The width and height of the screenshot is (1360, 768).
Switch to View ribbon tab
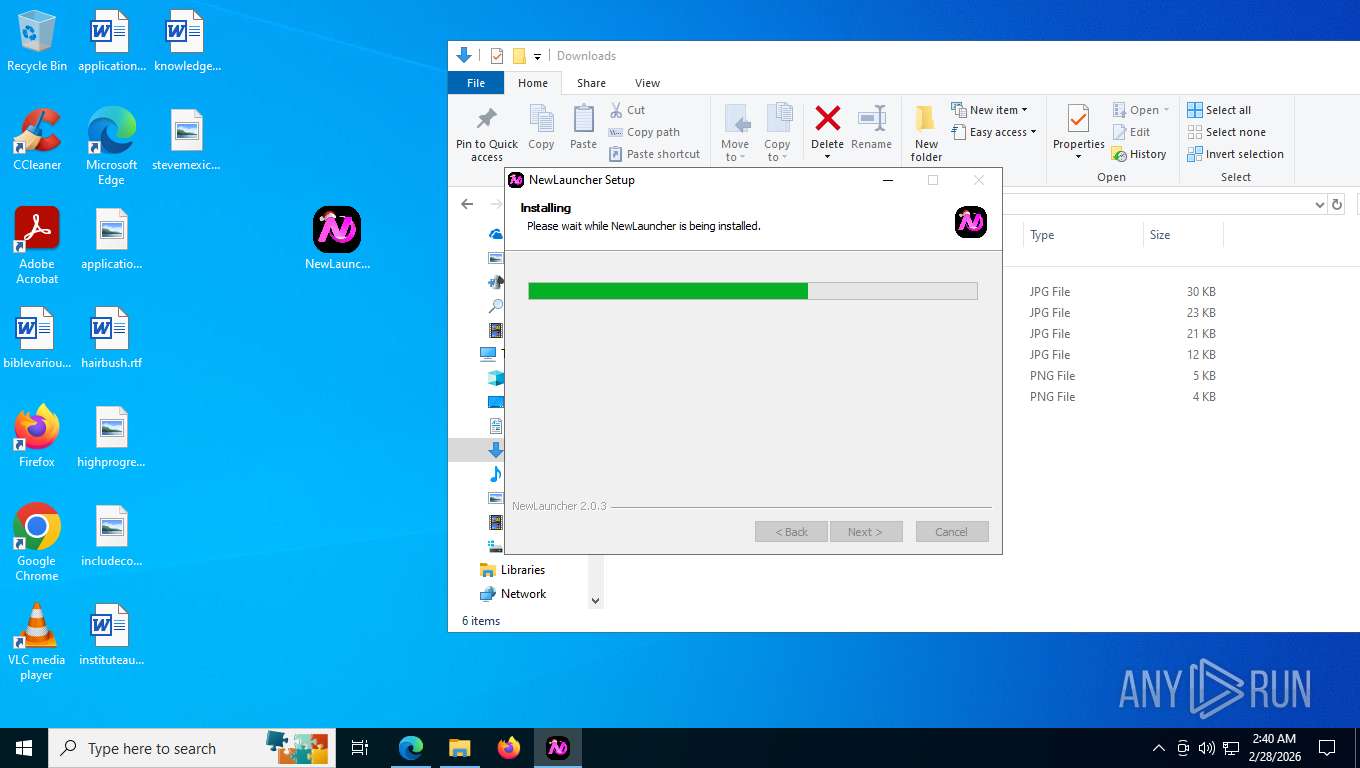click(x=647, y=83)
